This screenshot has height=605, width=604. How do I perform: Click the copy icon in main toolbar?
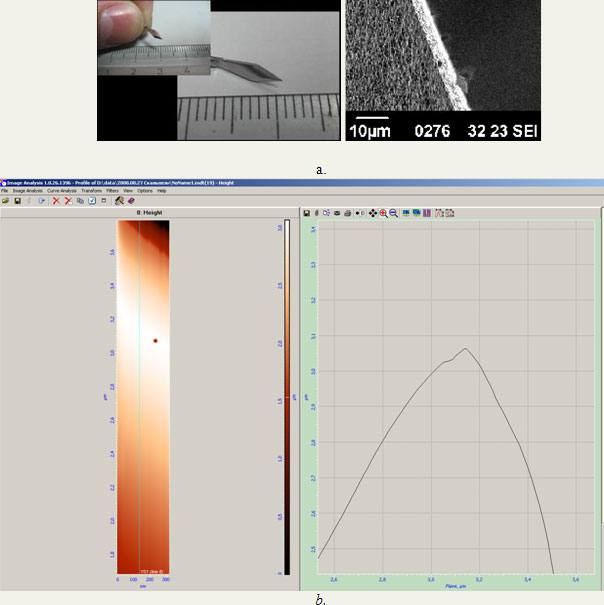pos(80,201)
